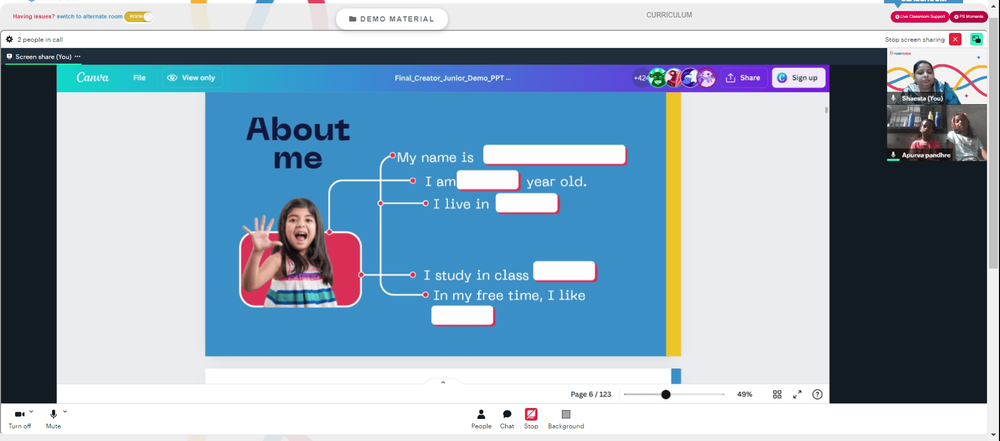
Task: Expand camera options arrow
Action: tap(31, 412)
